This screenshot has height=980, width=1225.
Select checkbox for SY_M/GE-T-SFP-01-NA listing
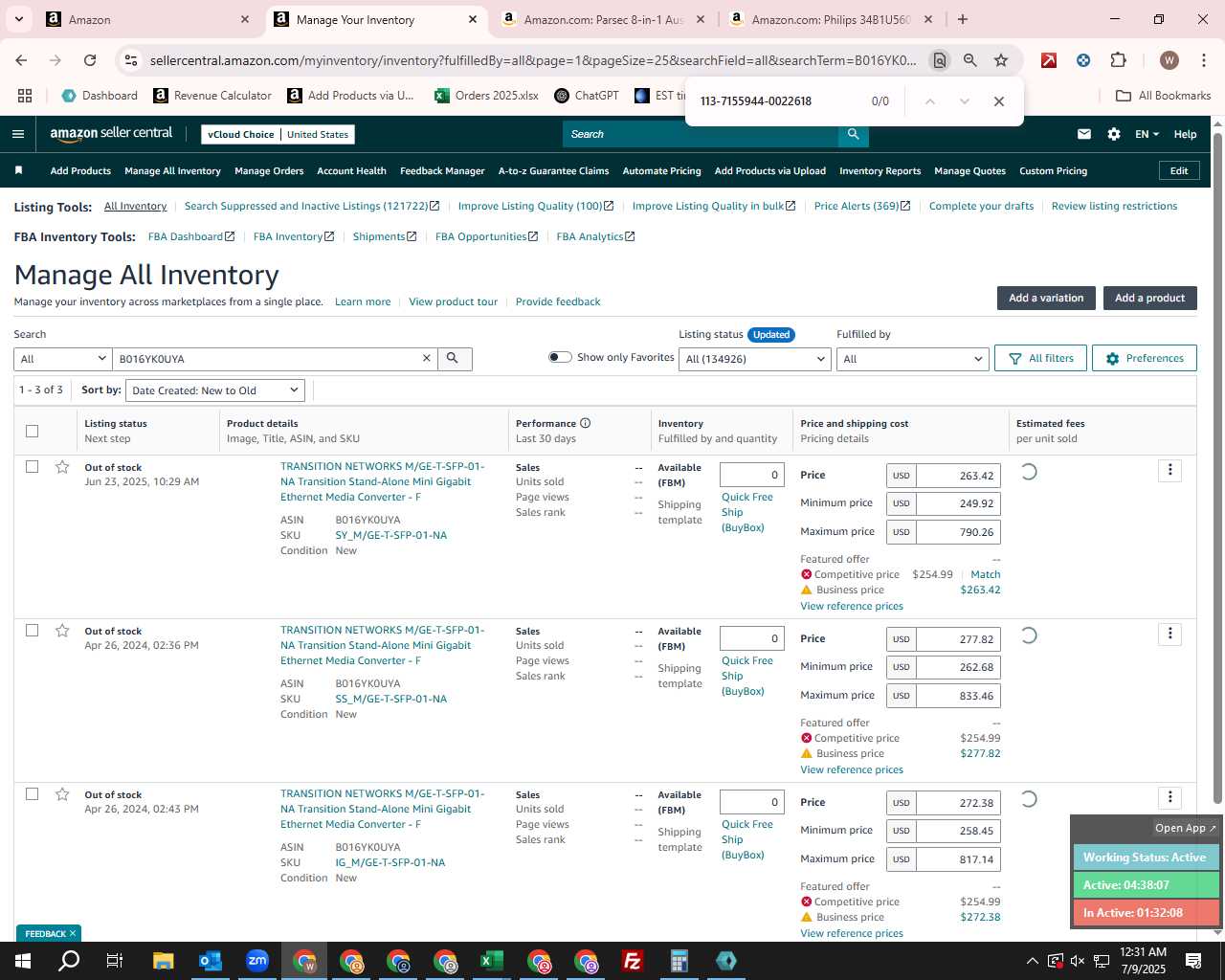(32, 467)
